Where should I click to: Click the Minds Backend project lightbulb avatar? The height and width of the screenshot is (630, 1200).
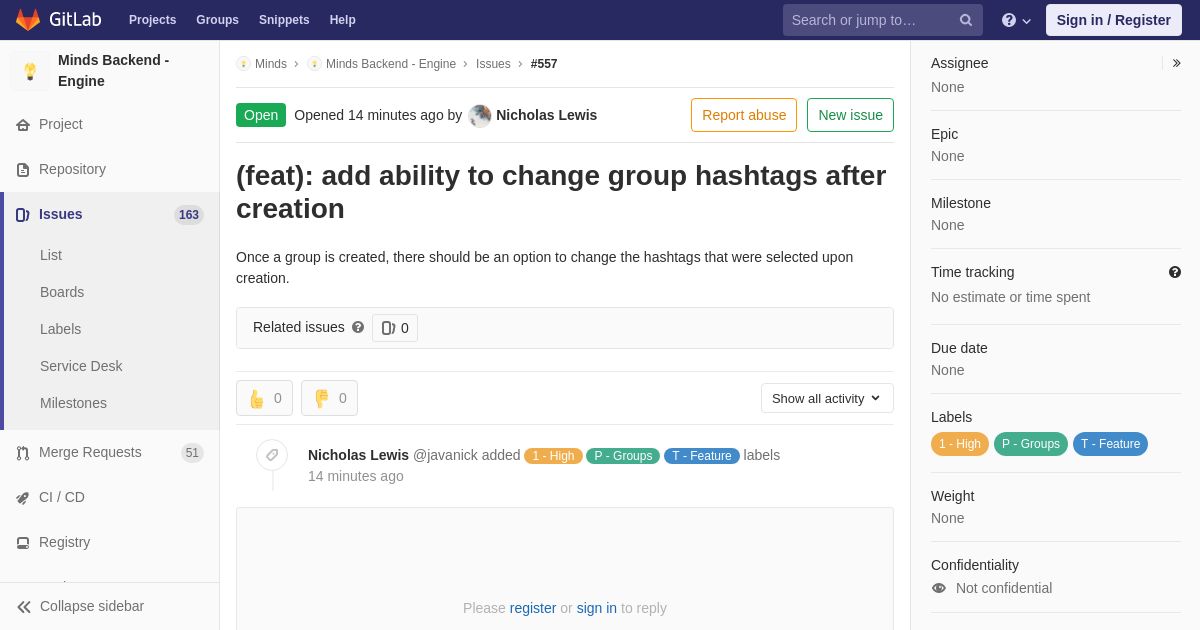(x=30, y=71)
